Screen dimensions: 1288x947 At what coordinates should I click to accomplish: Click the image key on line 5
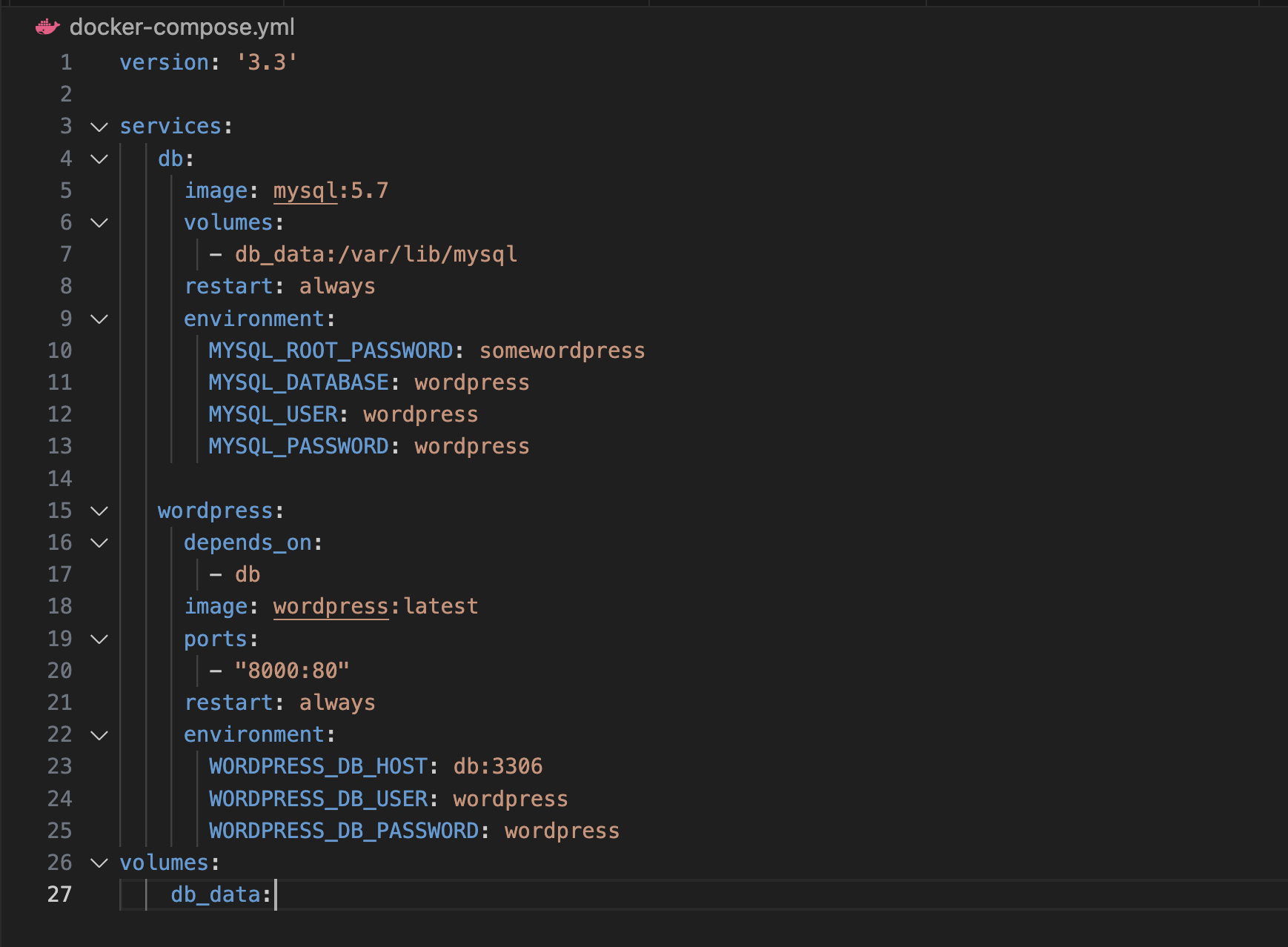pyautogui.click(x=216, y=191)
